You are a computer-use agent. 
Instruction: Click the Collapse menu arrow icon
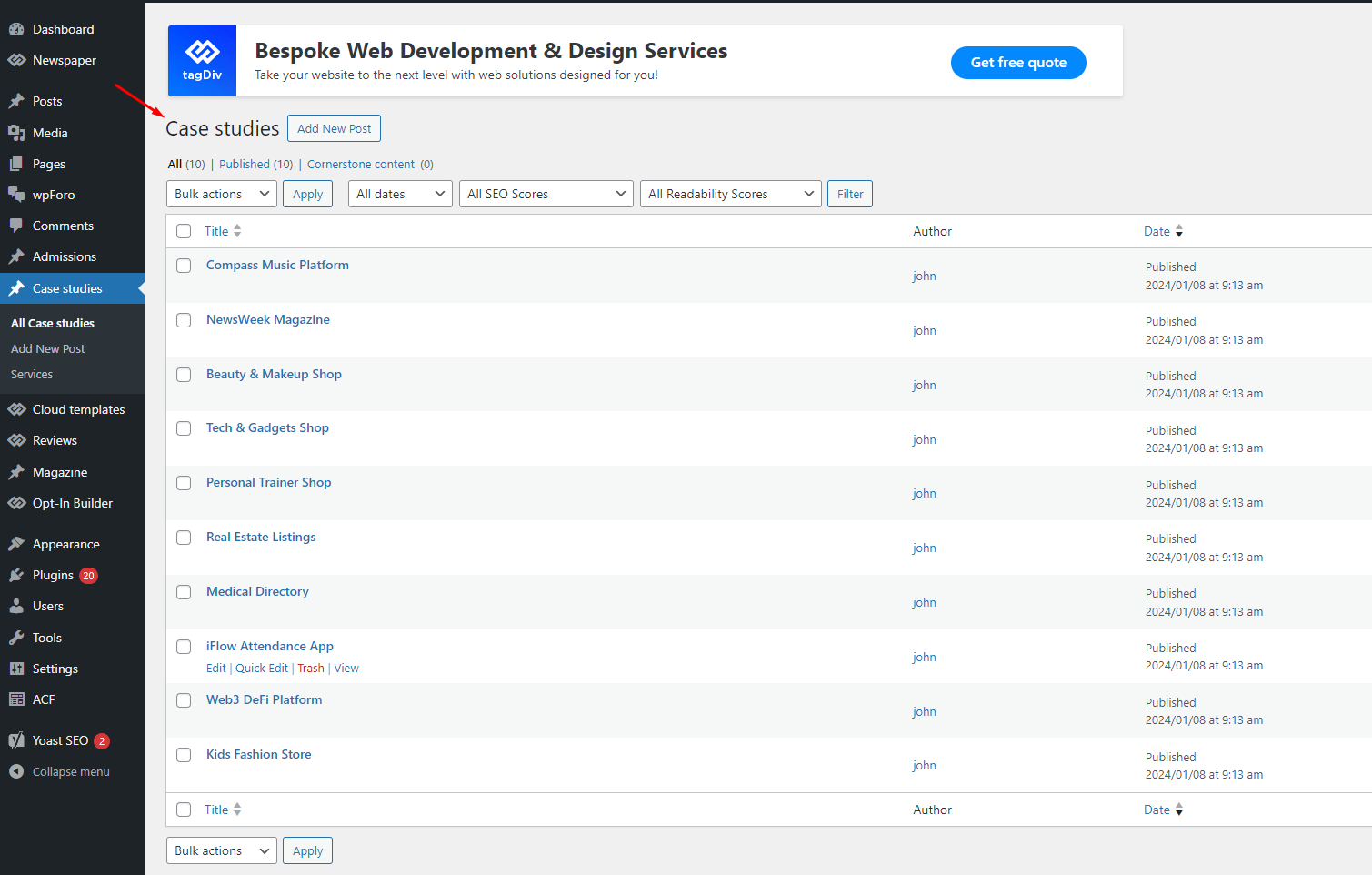16,771
